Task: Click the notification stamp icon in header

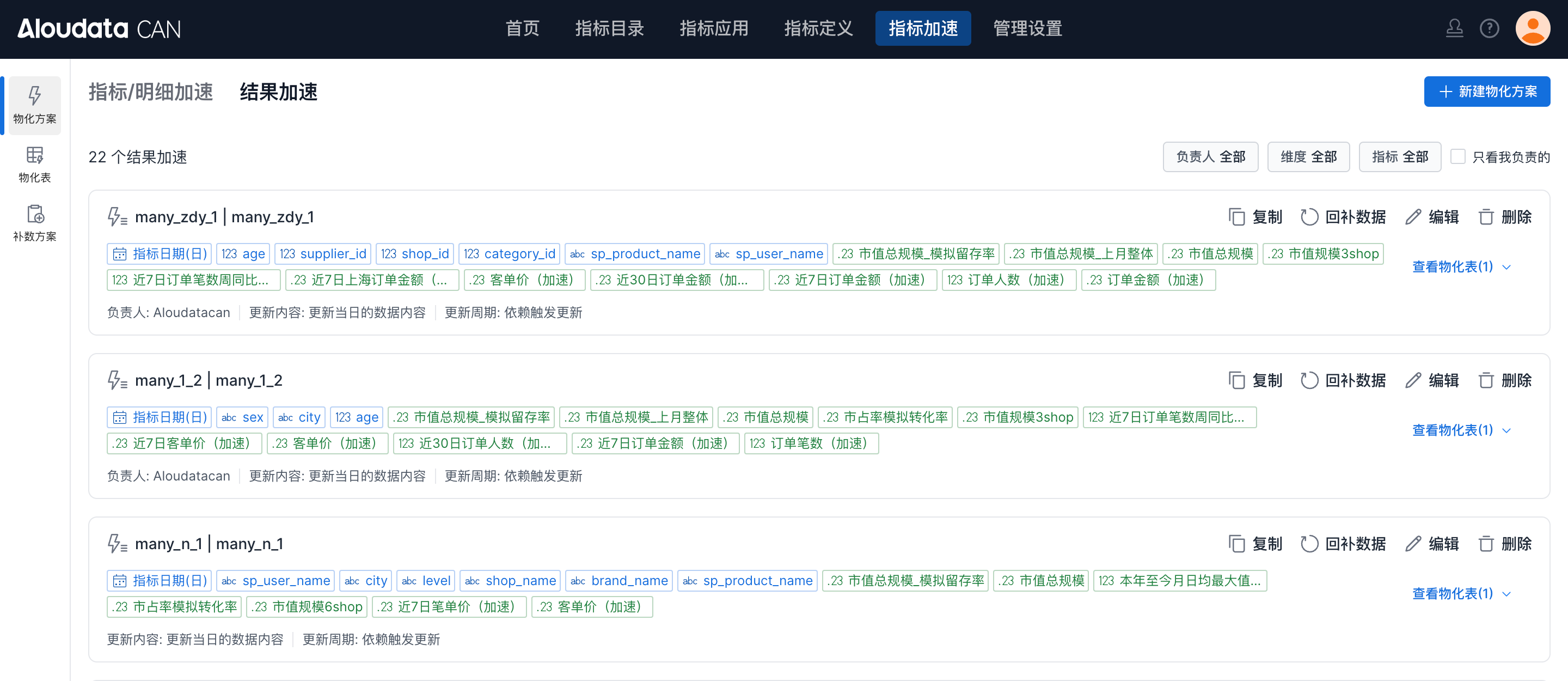Action: (x=1454, y=28)
